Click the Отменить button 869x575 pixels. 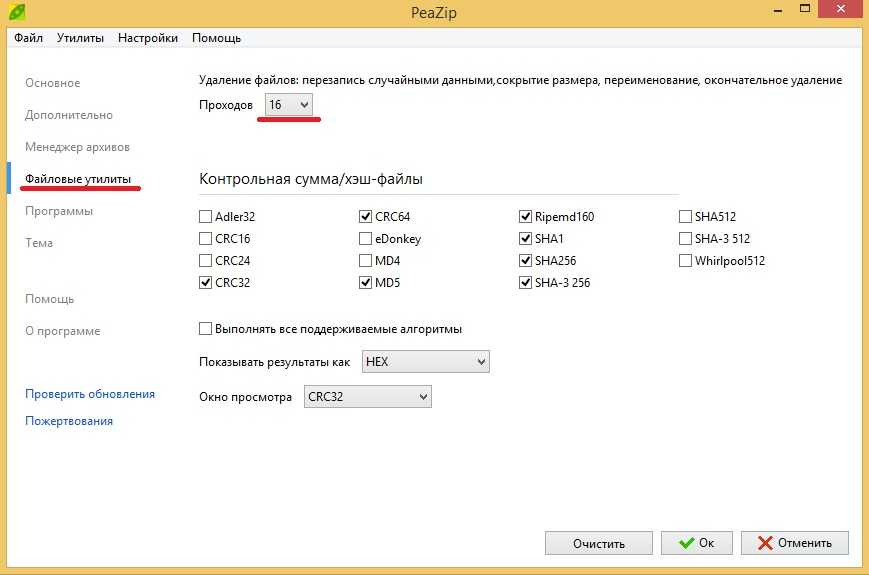pyautogui.click(x=795, y=543)
